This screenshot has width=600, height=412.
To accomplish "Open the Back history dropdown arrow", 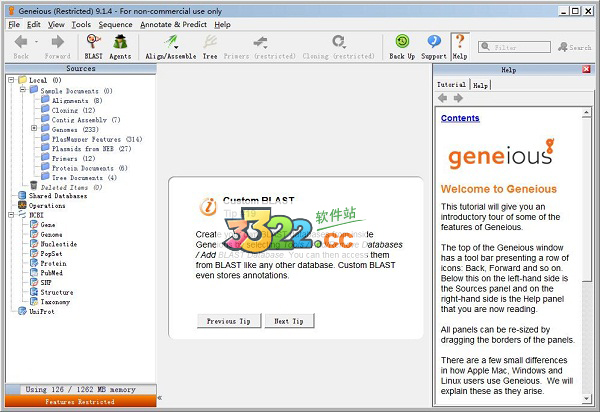I will coord(36,41).
